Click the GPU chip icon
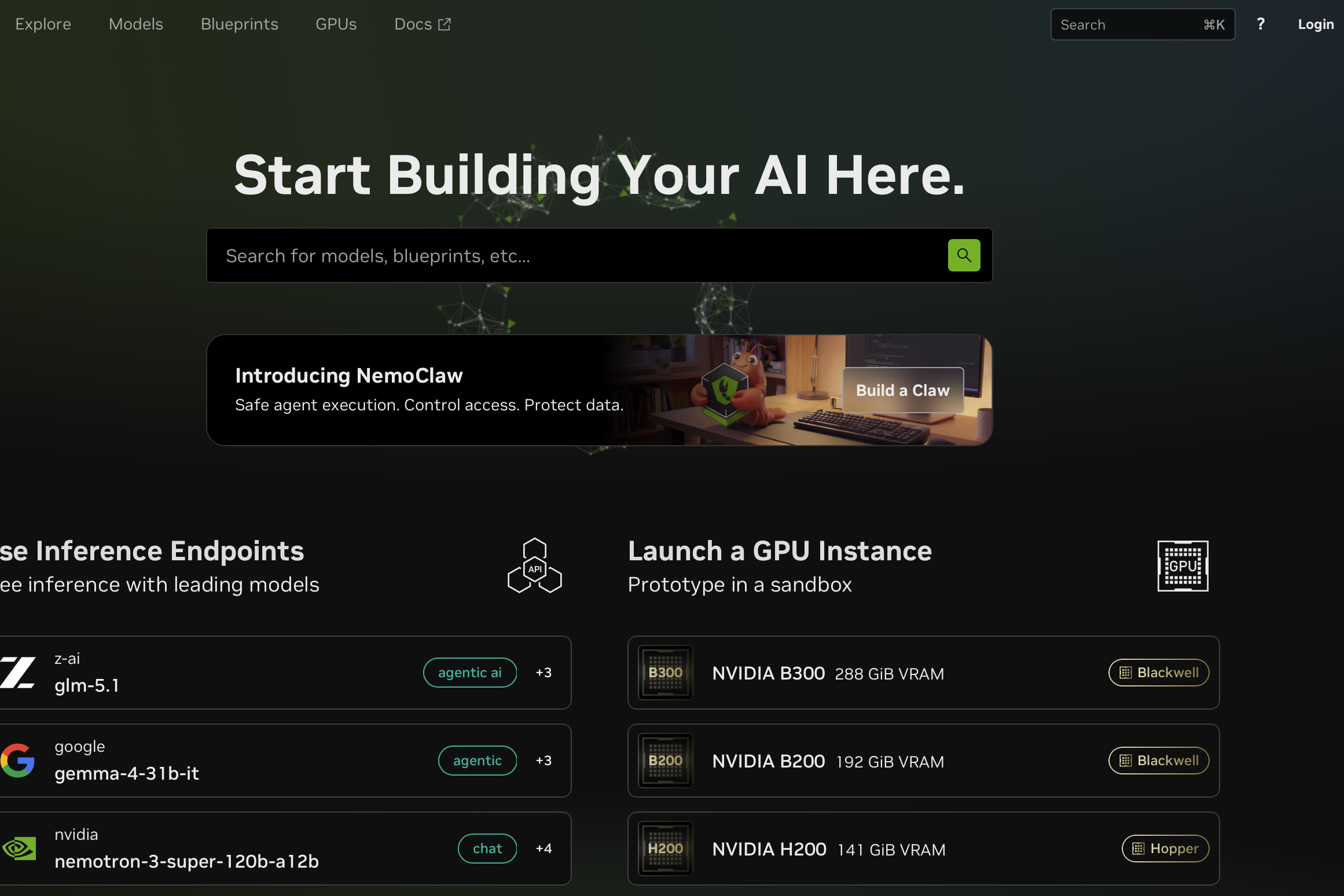1344x896 pixels. pos(1182,566)
